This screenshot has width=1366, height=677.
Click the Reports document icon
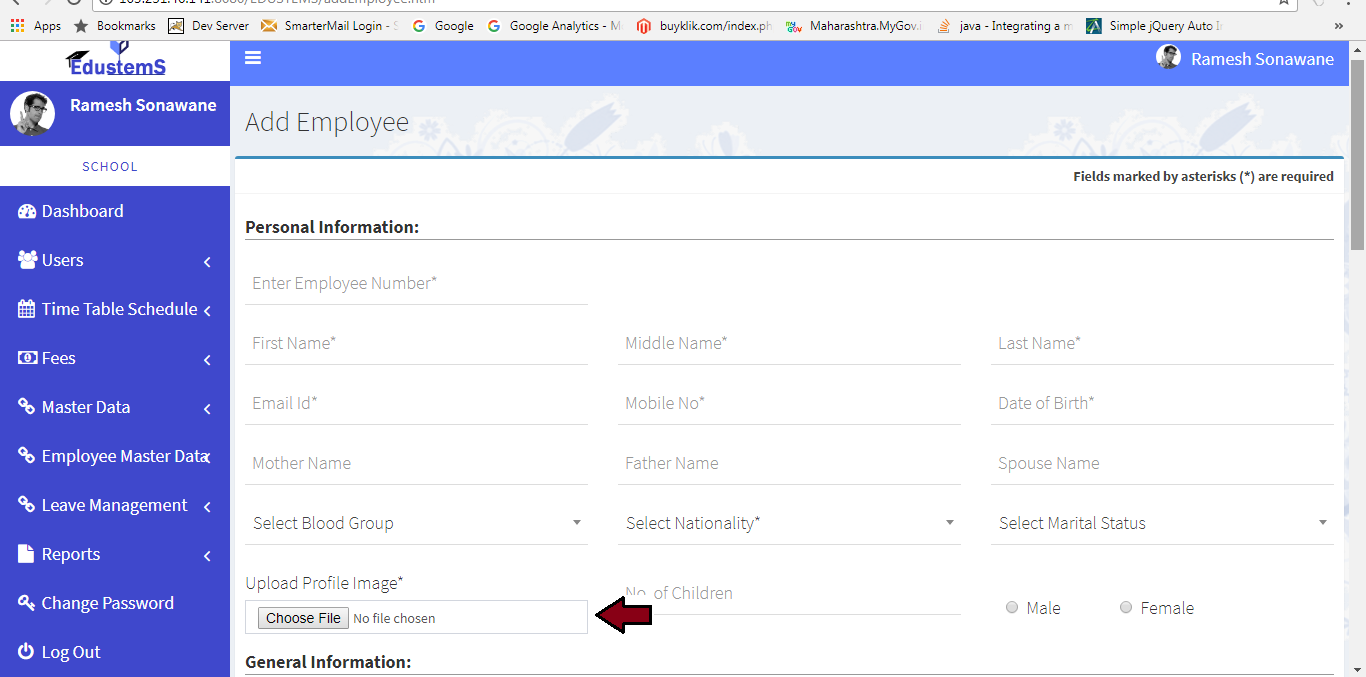27,554
